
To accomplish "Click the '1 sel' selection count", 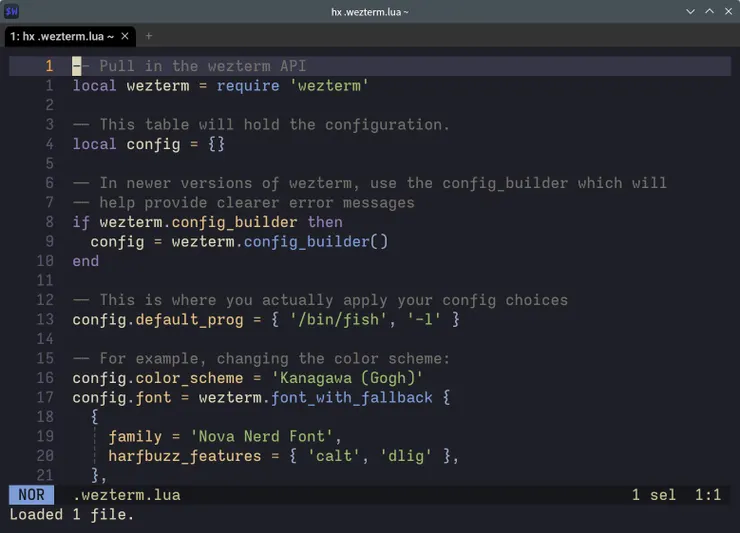I will coord(654,495).
